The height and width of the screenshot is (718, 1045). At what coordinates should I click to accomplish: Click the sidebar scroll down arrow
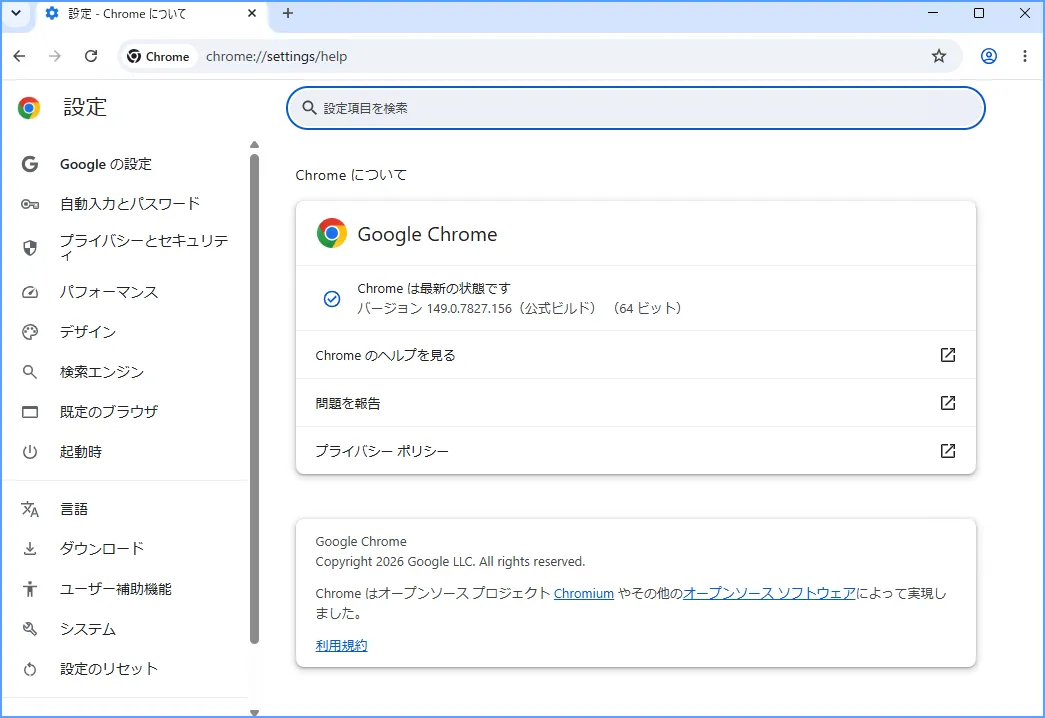[x=254, y=713]
